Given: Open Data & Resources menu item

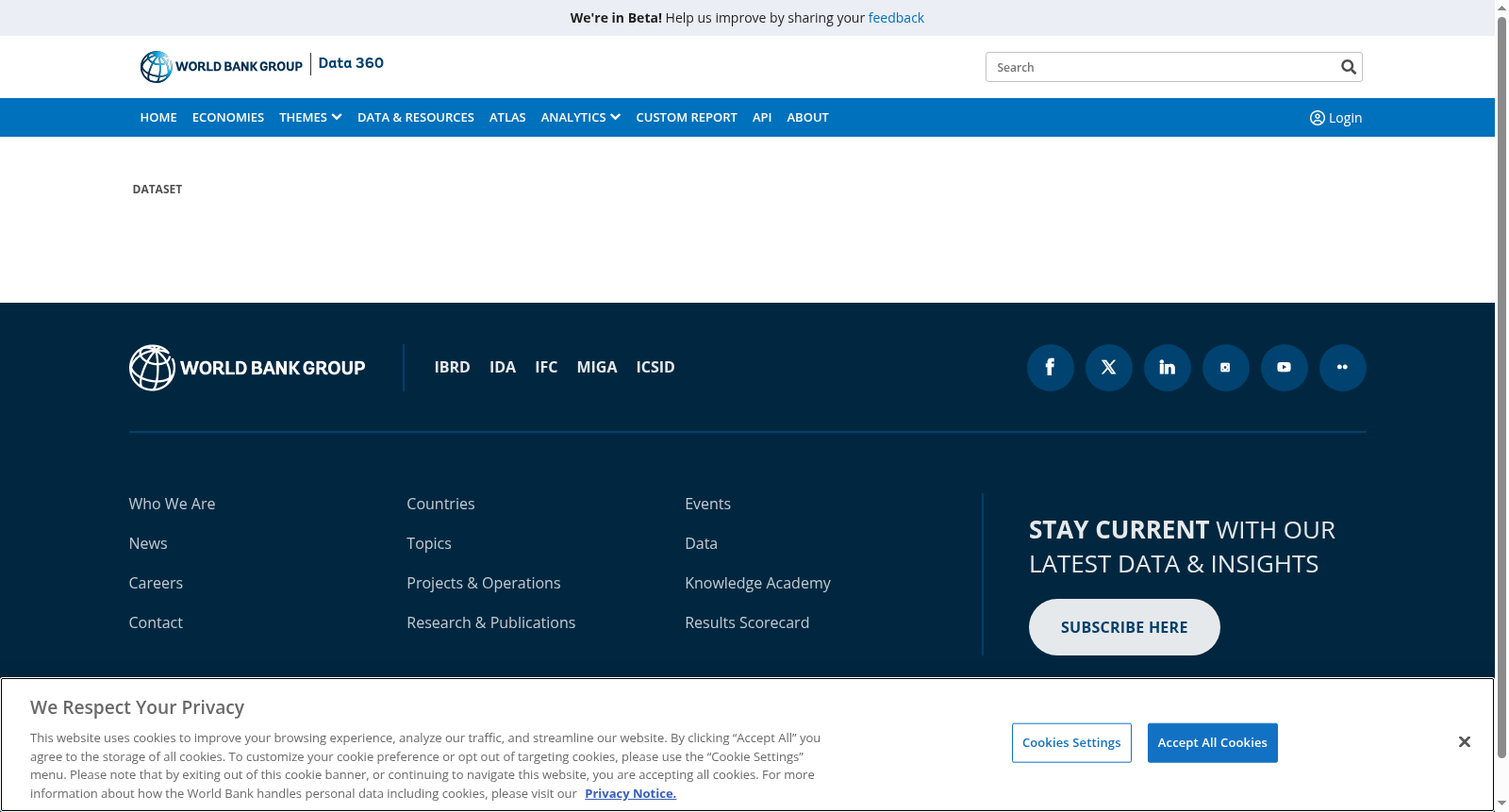Looking at the screenshot, I should point(416,118).
